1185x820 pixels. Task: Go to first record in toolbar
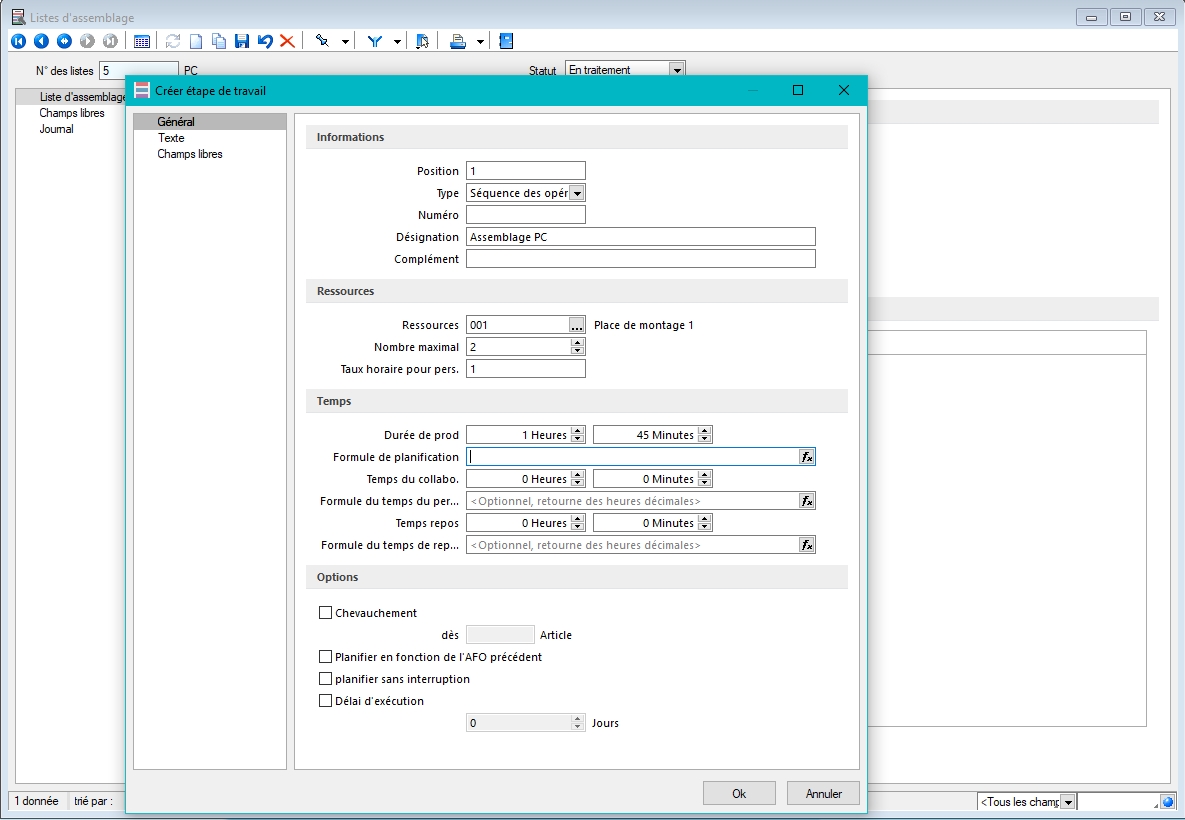coord(19,41)
